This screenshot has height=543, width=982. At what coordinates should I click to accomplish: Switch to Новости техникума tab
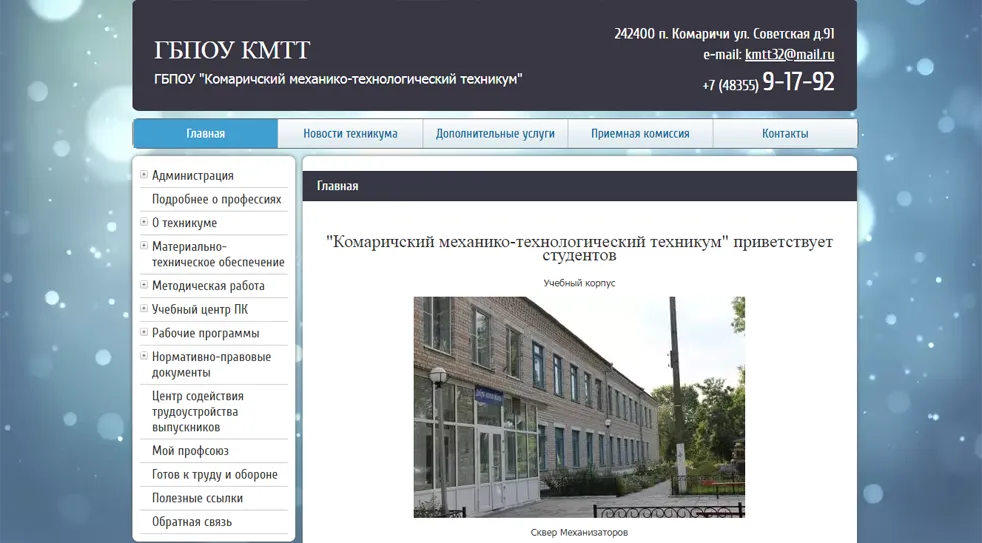(350, 133)
